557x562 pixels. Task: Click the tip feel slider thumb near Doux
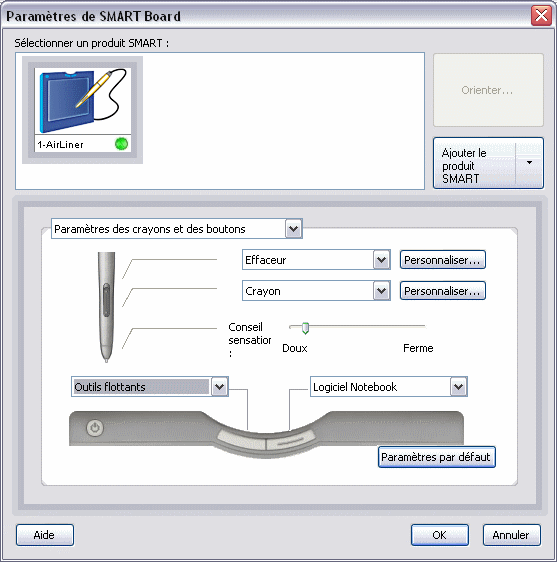point(305,328)
